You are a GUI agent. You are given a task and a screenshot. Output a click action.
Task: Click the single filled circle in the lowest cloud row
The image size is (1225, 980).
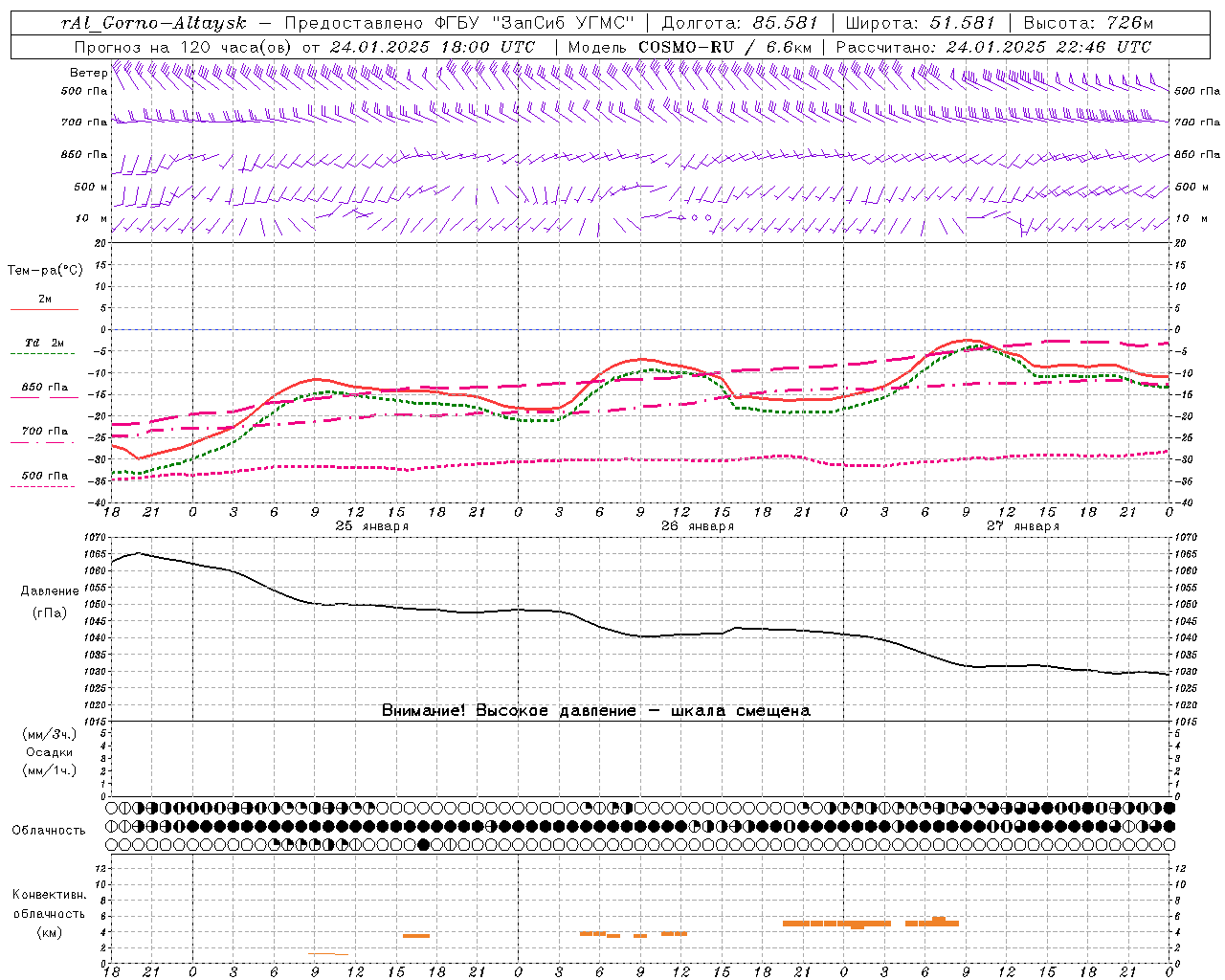[x=424, y=844]
